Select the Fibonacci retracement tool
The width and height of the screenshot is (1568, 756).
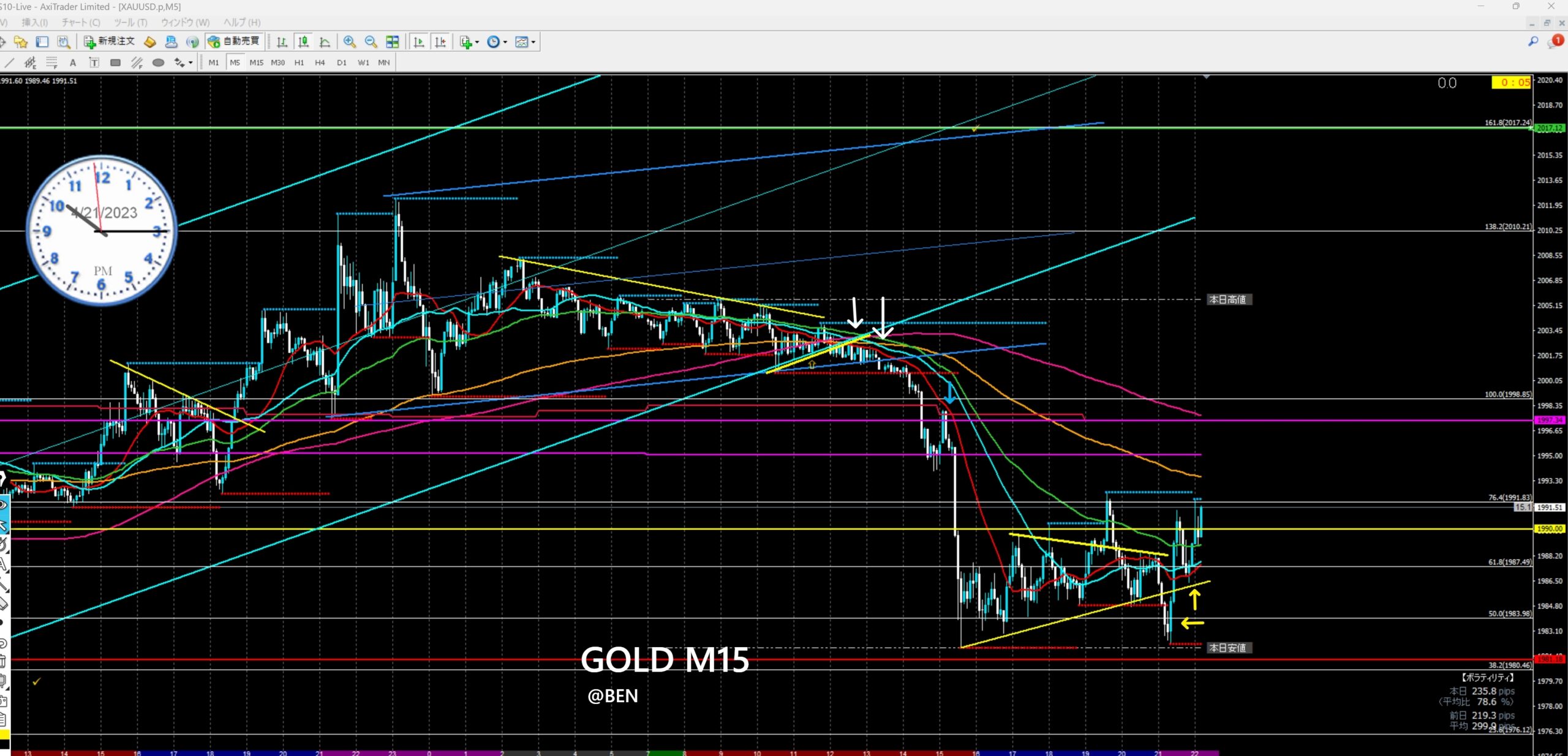[x=51, y=62]
